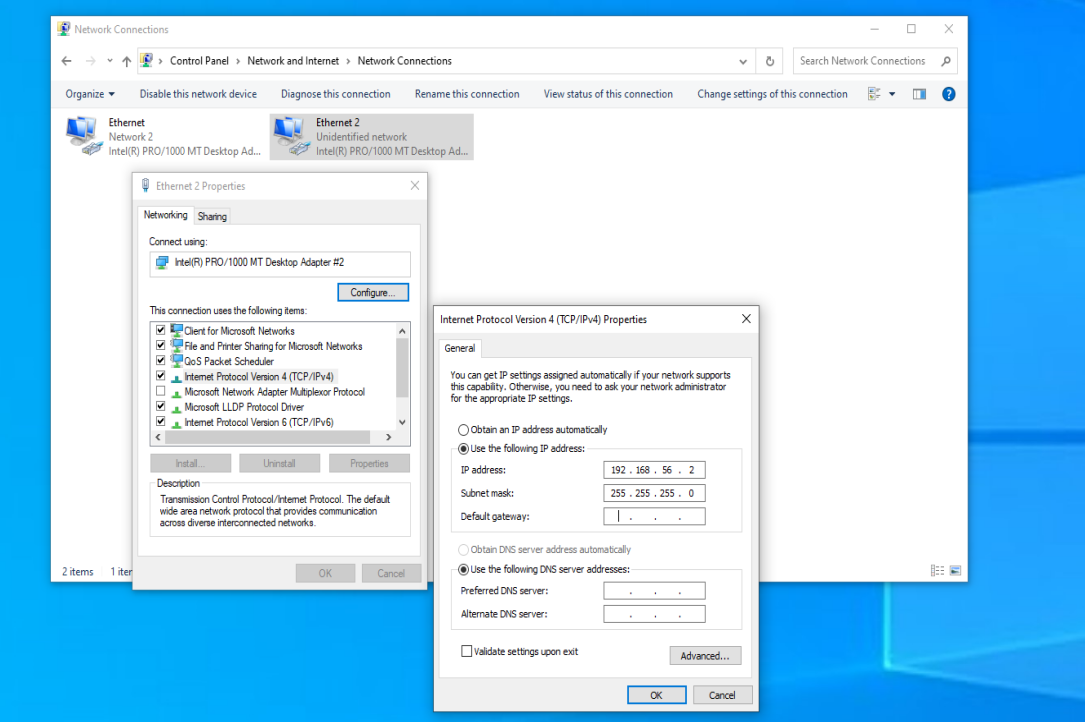
Task: Uncheck Microsoft Network Adapter Multiplexor Protocol
Action: (160, 391)
